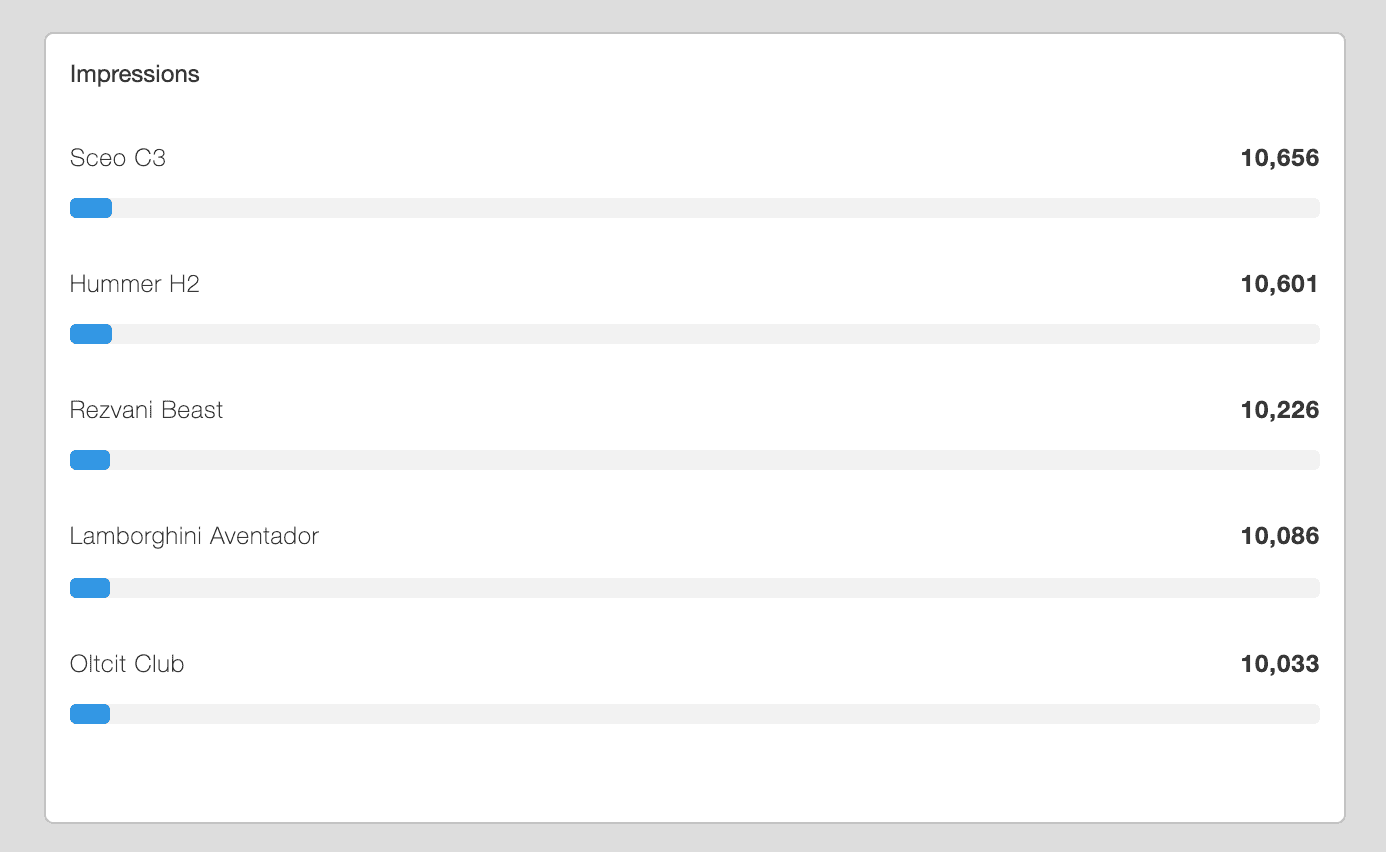Image resolution: width=1386 pixels, height=852 pixels.
Task: Select the 10,086 impressions value
Action: [x=1279, y=536]
